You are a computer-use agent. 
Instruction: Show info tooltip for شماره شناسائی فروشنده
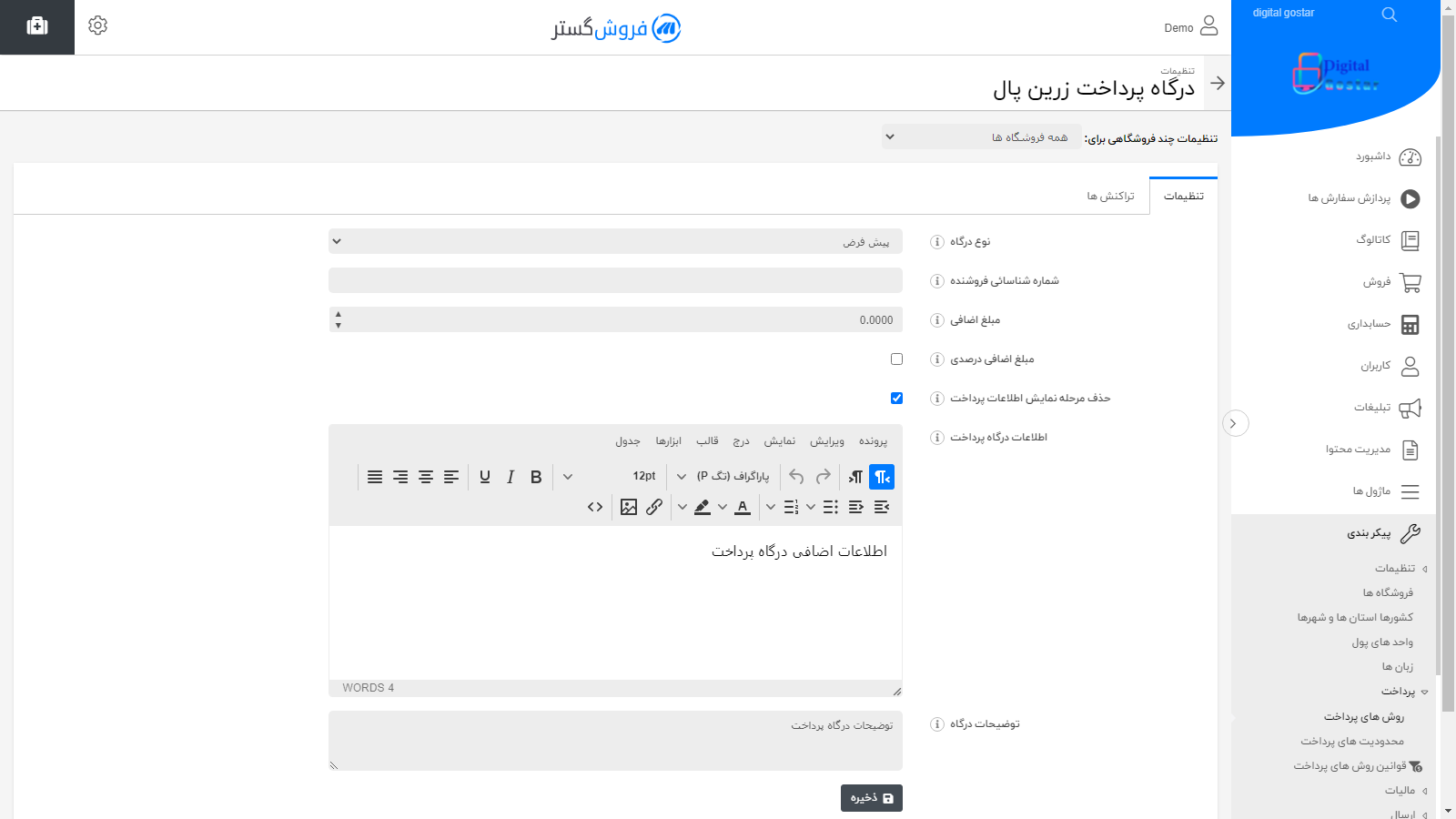click(x=937, y=281)
